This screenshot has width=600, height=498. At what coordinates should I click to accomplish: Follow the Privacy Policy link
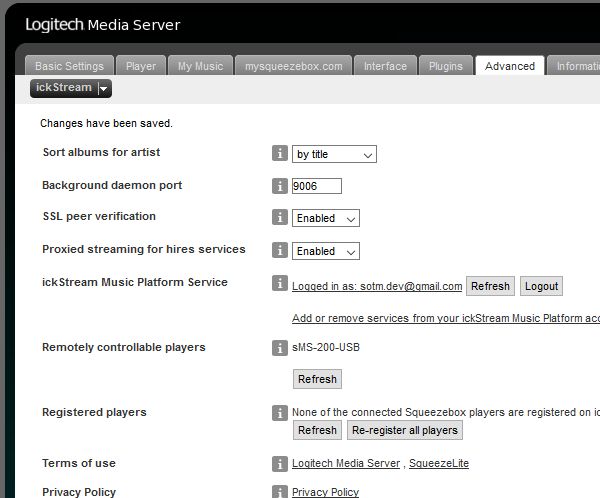tap(325, 492)
